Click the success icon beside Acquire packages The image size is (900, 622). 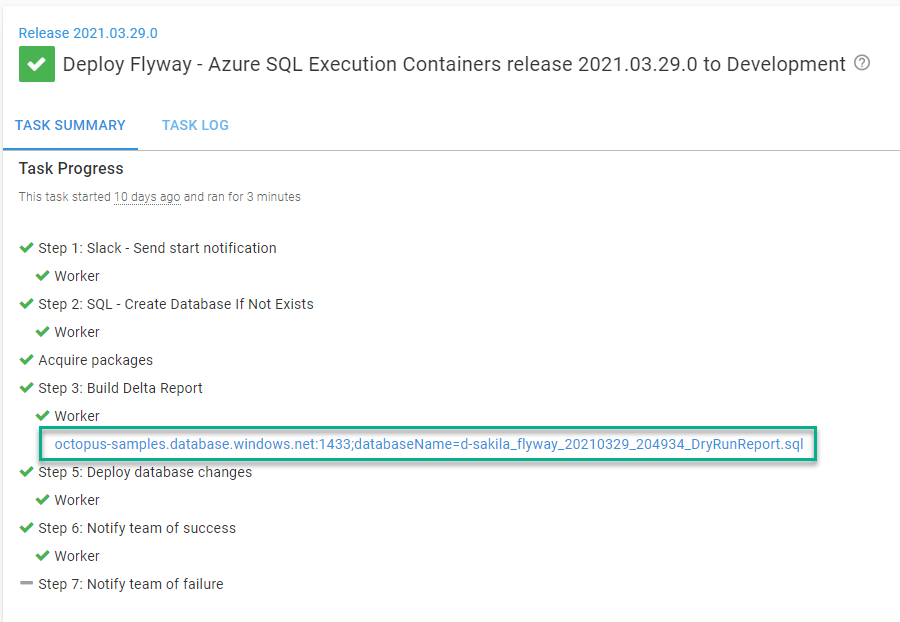tap(24, 359)
